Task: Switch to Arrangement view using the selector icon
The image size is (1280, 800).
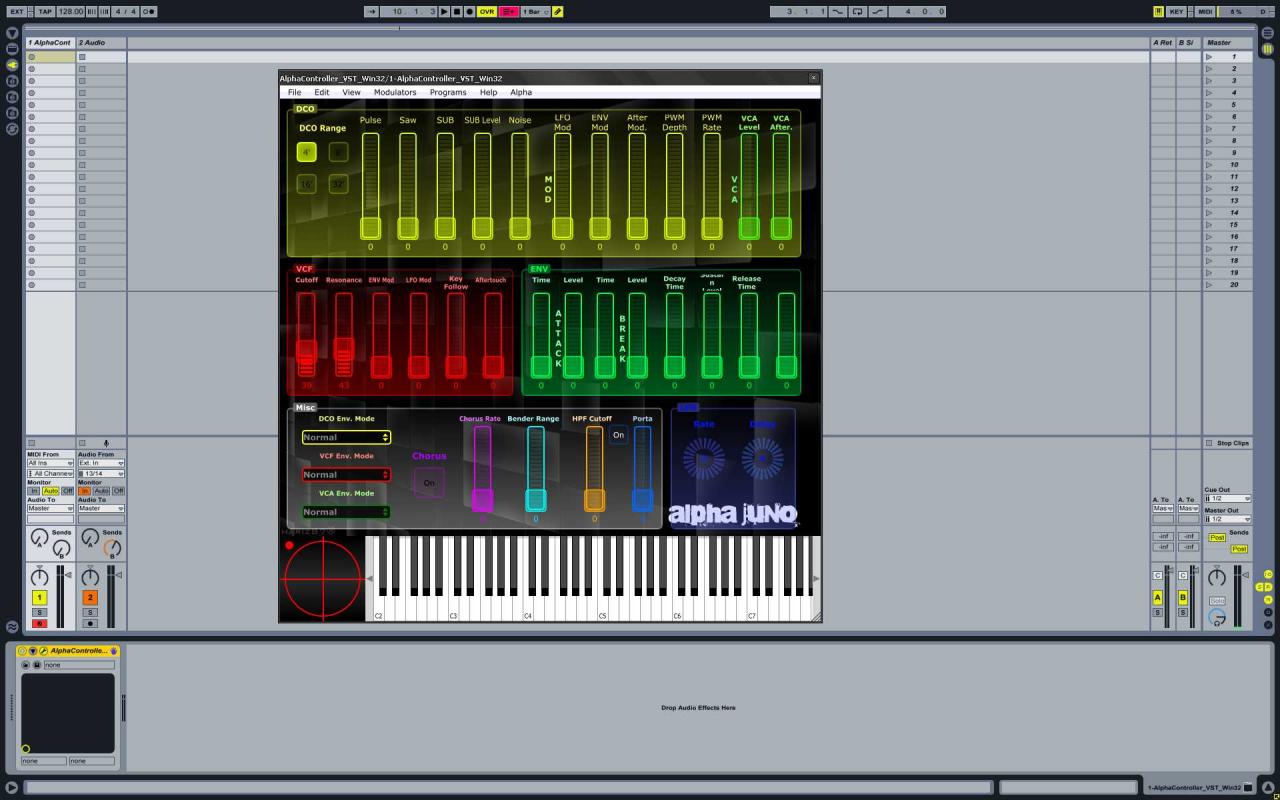Action: [1267, 33]
